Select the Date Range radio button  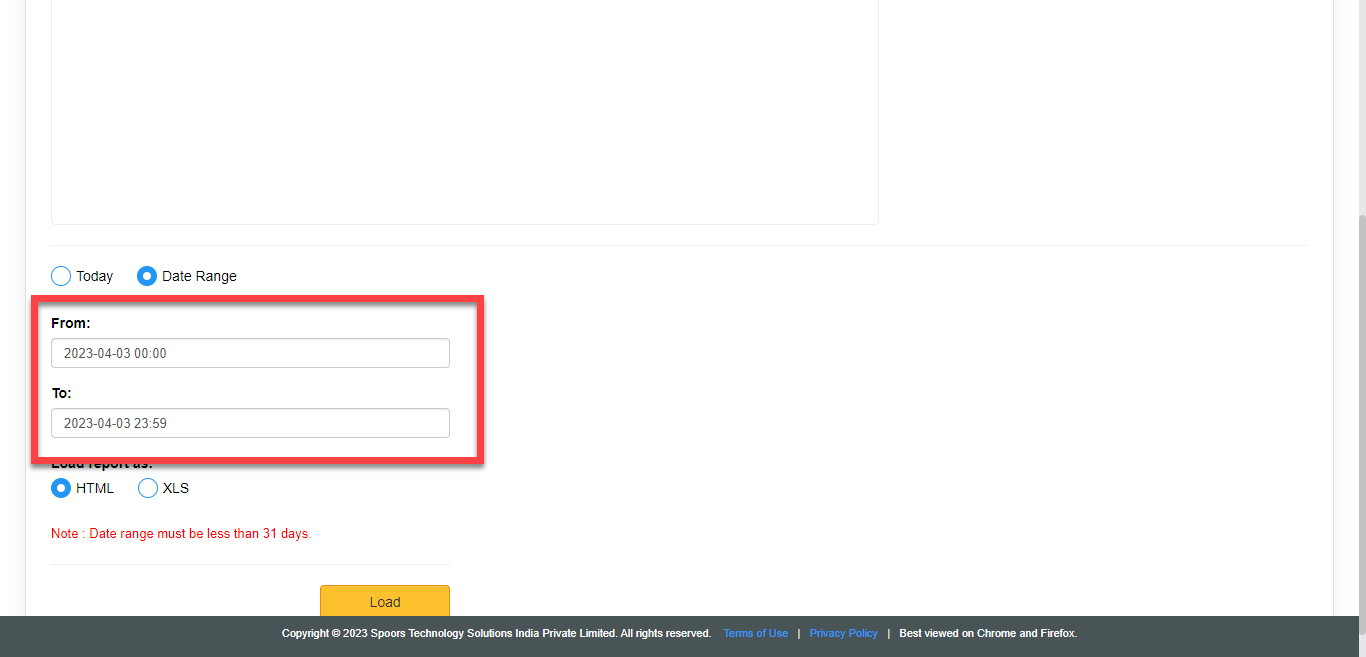147,276
